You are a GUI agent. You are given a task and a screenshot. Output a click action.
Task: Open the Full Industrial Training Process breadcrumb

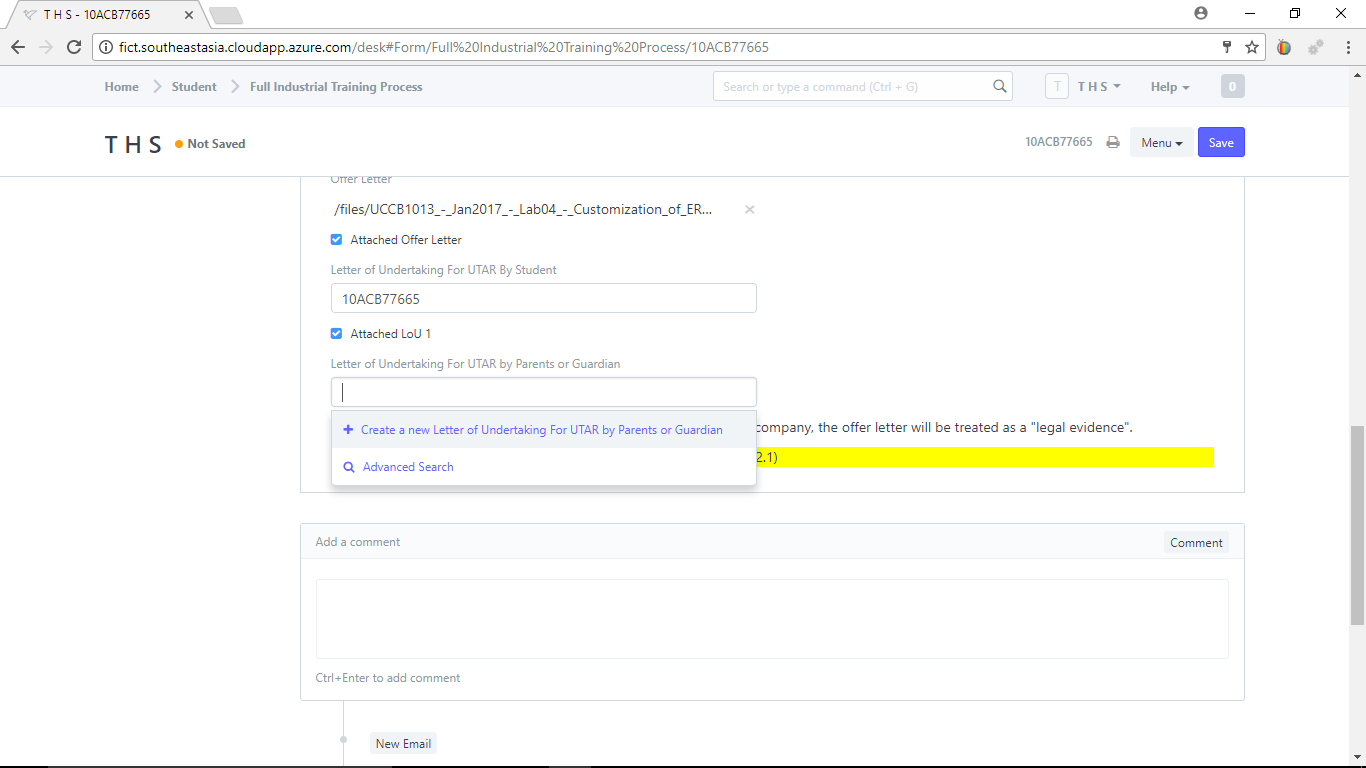pos(336,87)
